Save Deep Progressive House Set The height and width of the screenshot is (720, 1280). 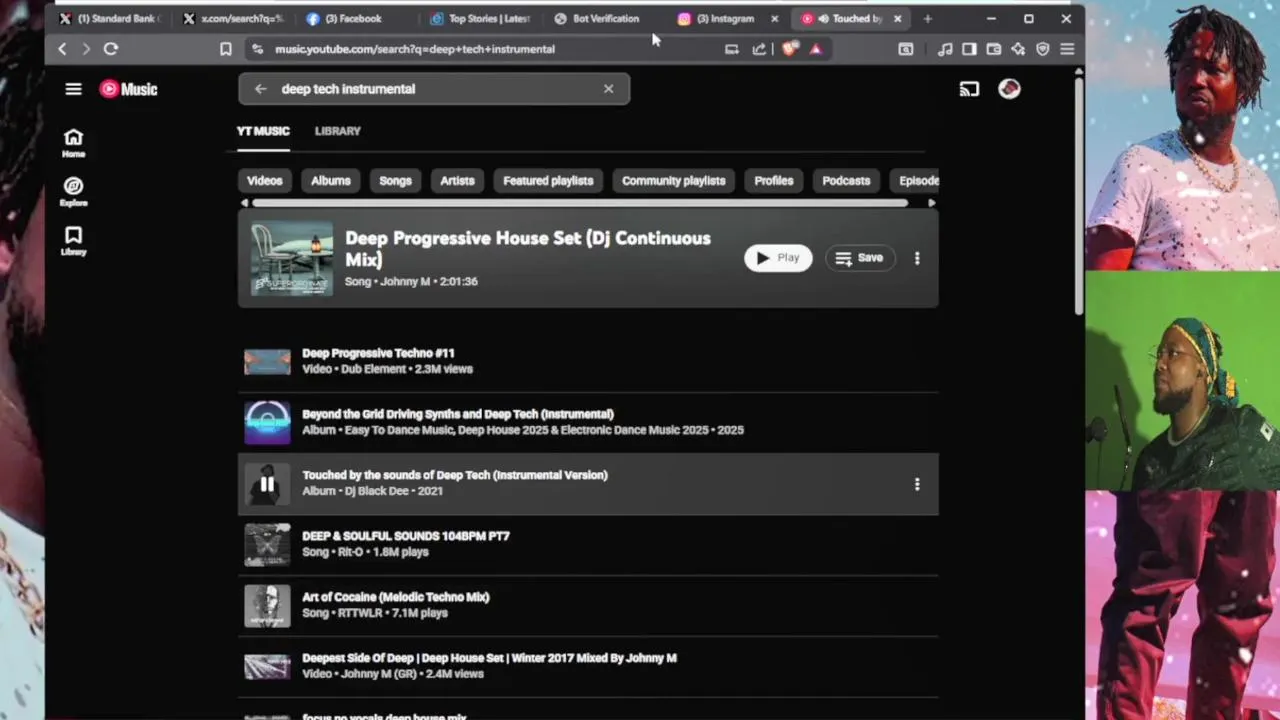pos(859,258)
